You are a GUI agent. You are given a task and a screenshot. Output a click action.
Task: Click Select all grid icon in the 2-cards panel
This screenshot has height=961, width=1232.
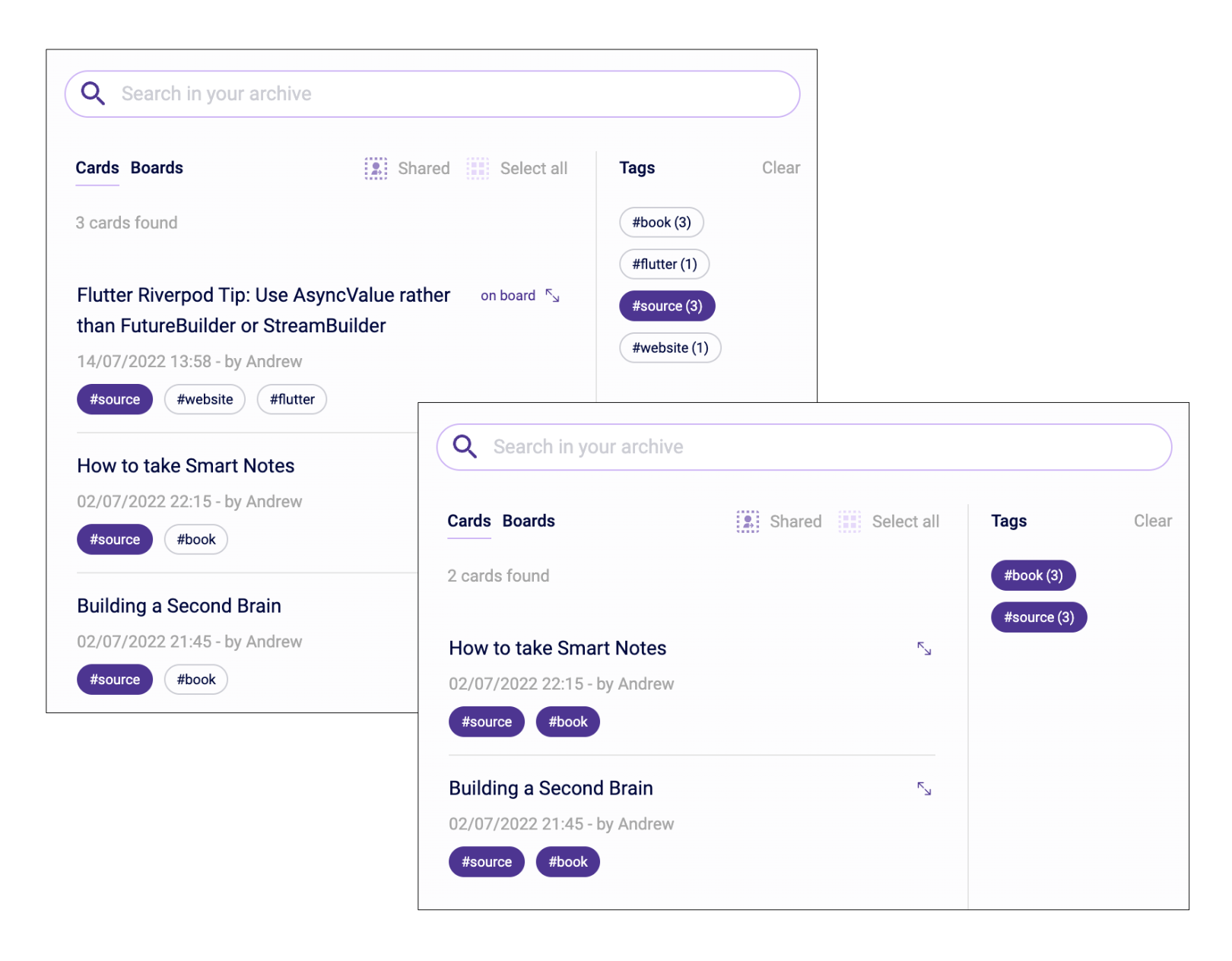849,521
